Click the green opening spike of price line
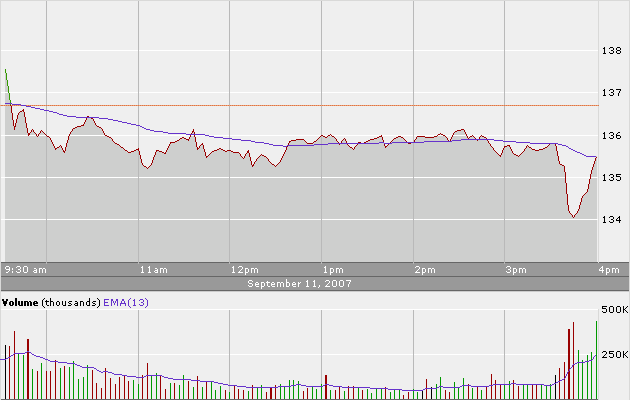 click(x=8, y=85)
